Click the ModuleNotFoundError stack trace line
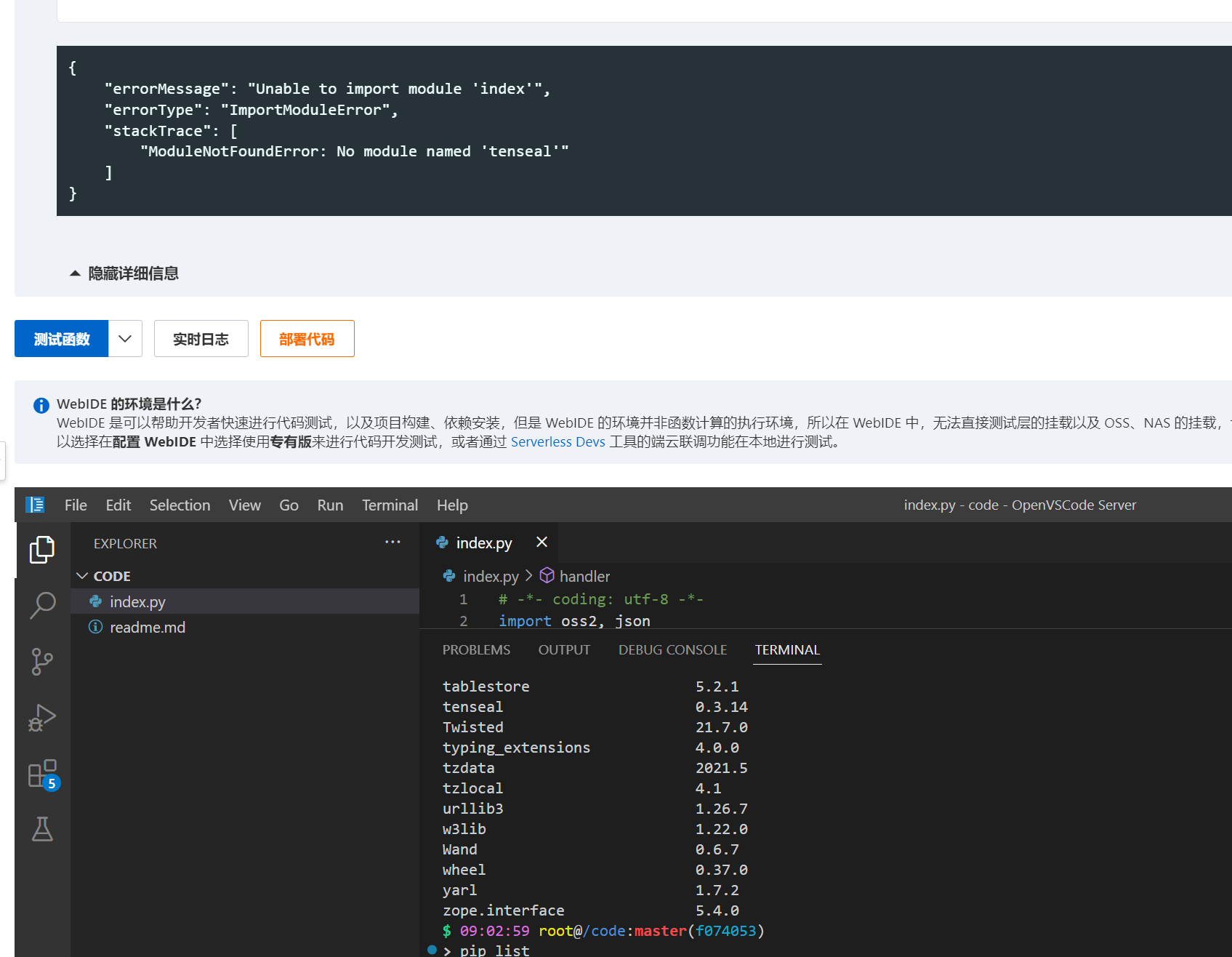 (354, 151)
